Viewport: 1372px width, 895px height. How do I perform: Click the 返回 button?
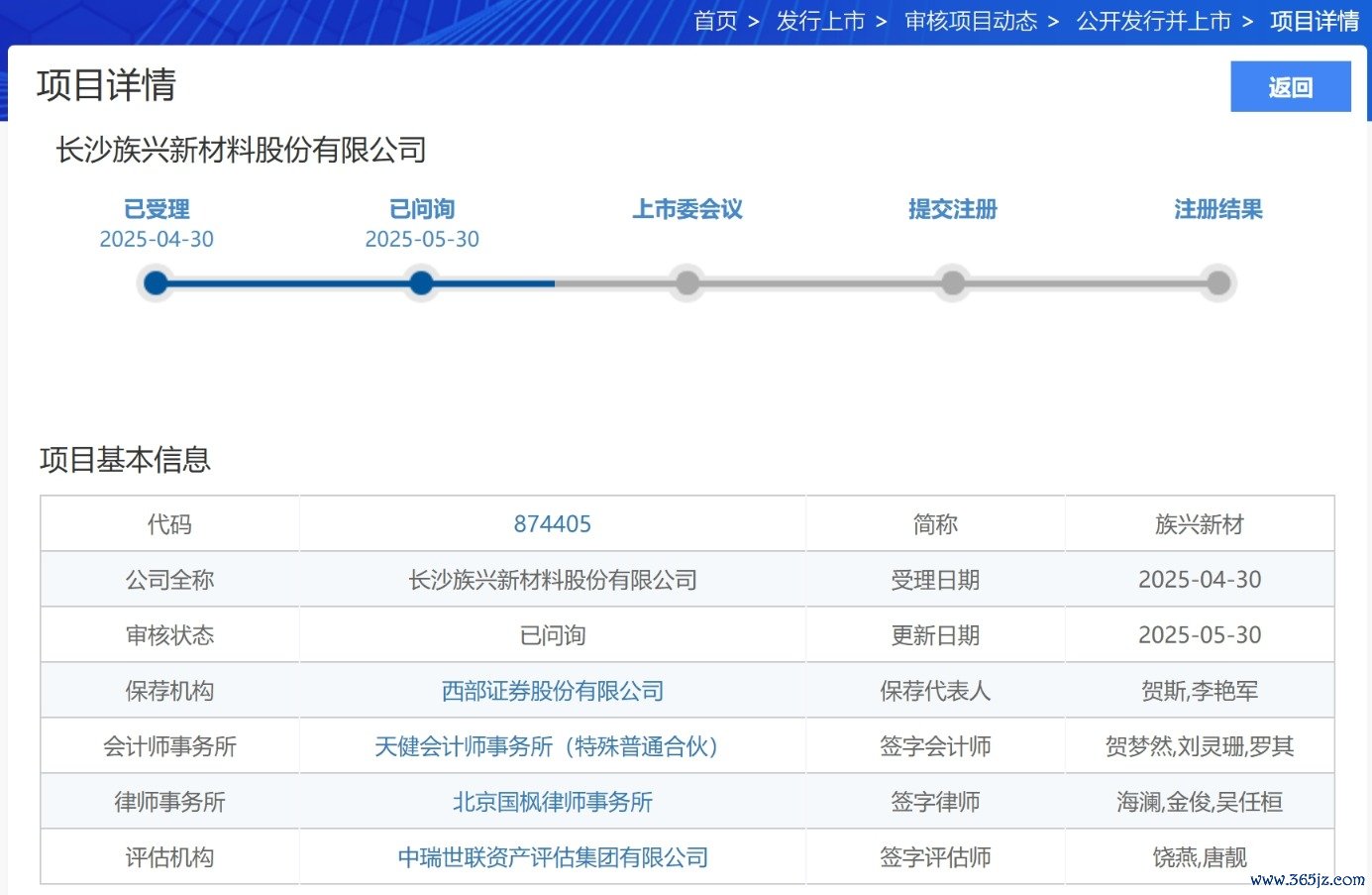tap(1290, 87)
